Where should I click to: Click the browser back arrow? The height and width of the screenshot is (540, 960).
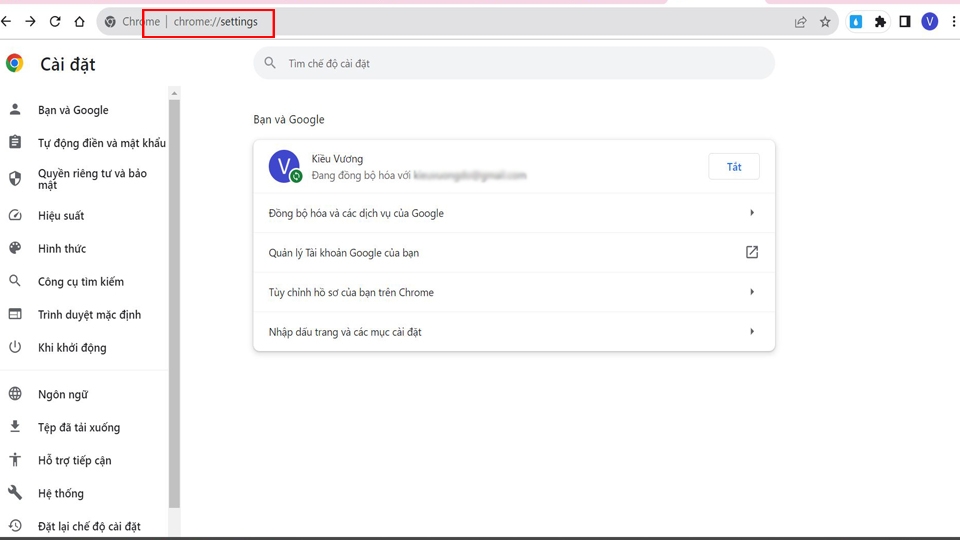[6, 21]
